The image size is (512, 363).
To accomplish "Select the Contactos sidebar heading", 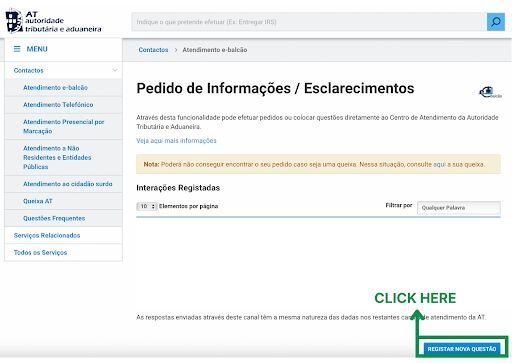I will (x=29, y=70).
